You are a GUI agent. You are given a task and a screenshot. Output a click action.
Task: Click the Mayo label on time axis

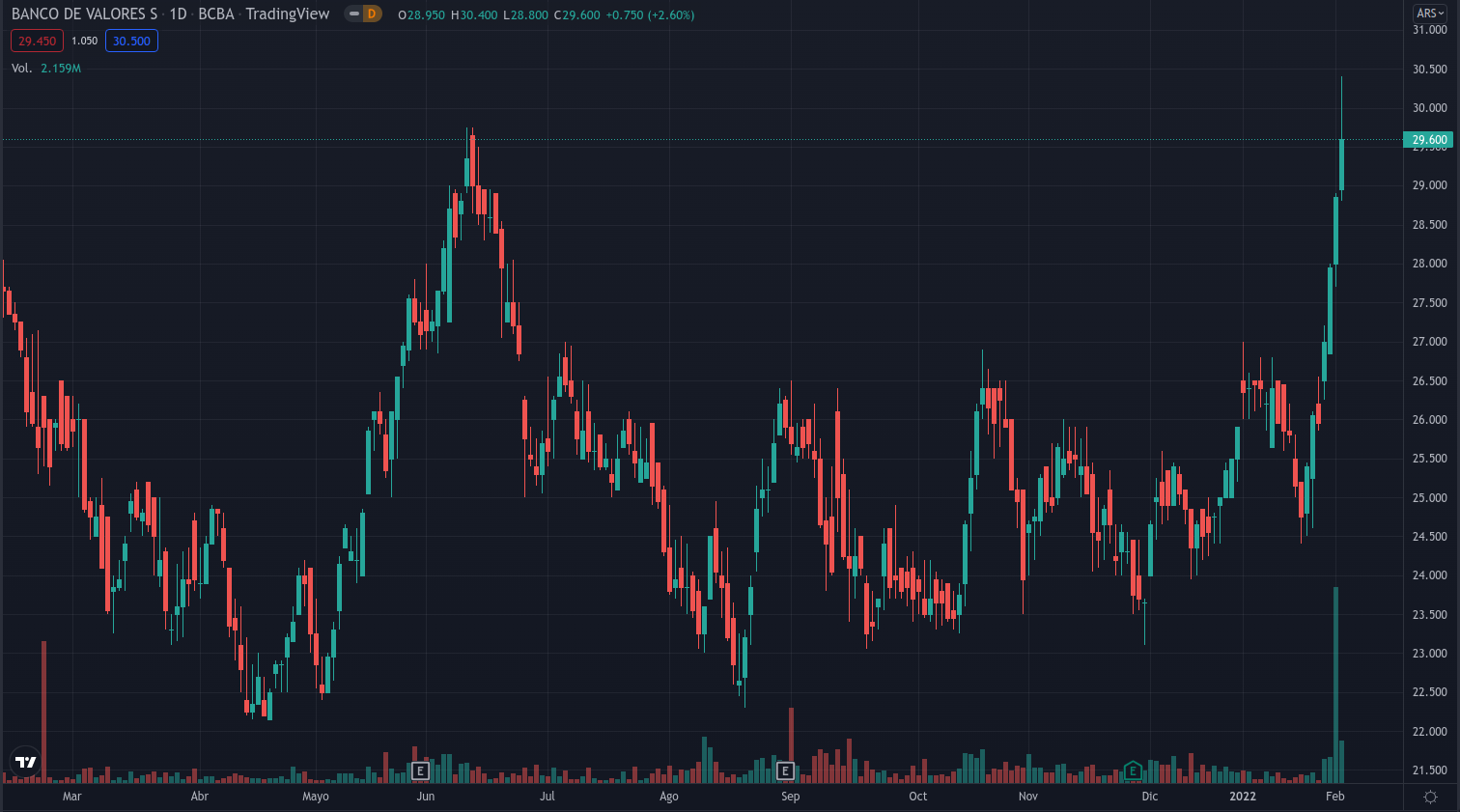click(316, 797)
